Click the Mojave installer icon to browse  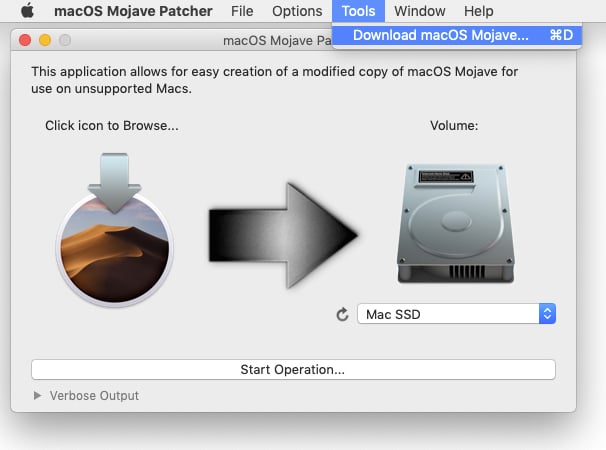(114, 230)
